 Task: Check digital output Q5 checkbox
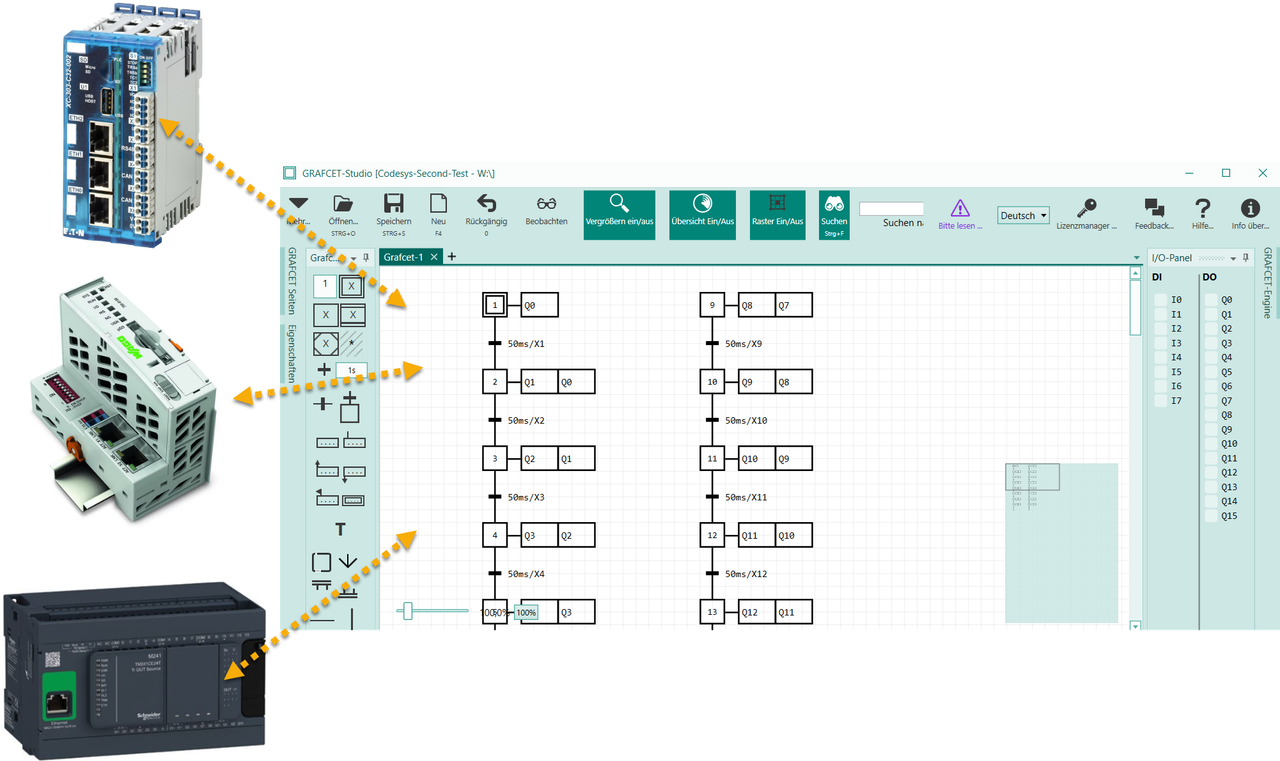[x=1210, y=372]
